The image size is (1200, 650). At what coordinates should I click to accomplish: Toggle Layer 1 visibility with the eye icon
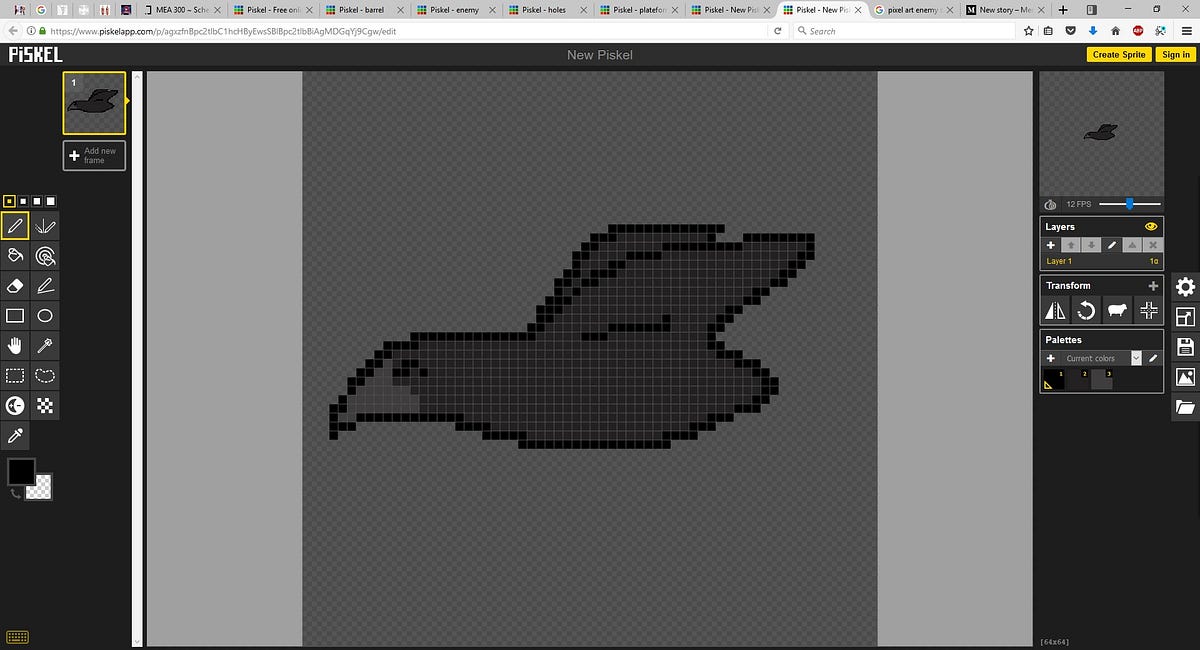point(1151,226)
